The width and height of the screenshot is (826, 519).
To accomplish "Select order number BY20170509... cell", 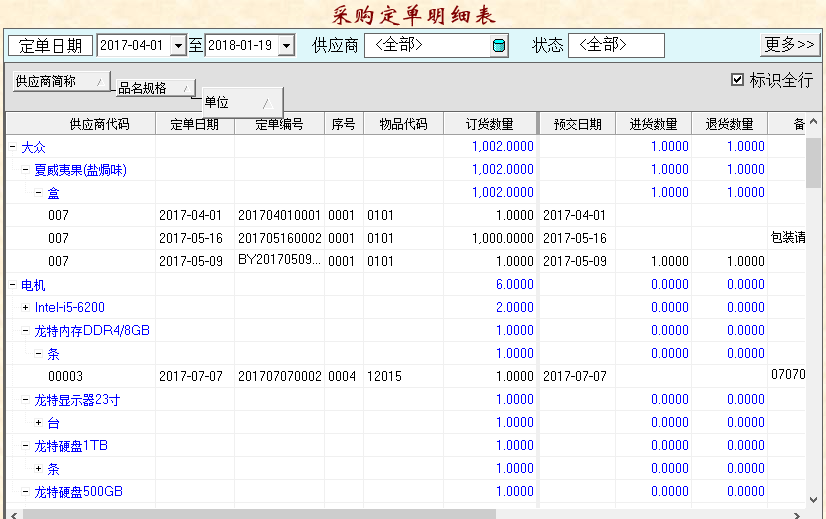I will pyautogui.click(x=279, y=261).
